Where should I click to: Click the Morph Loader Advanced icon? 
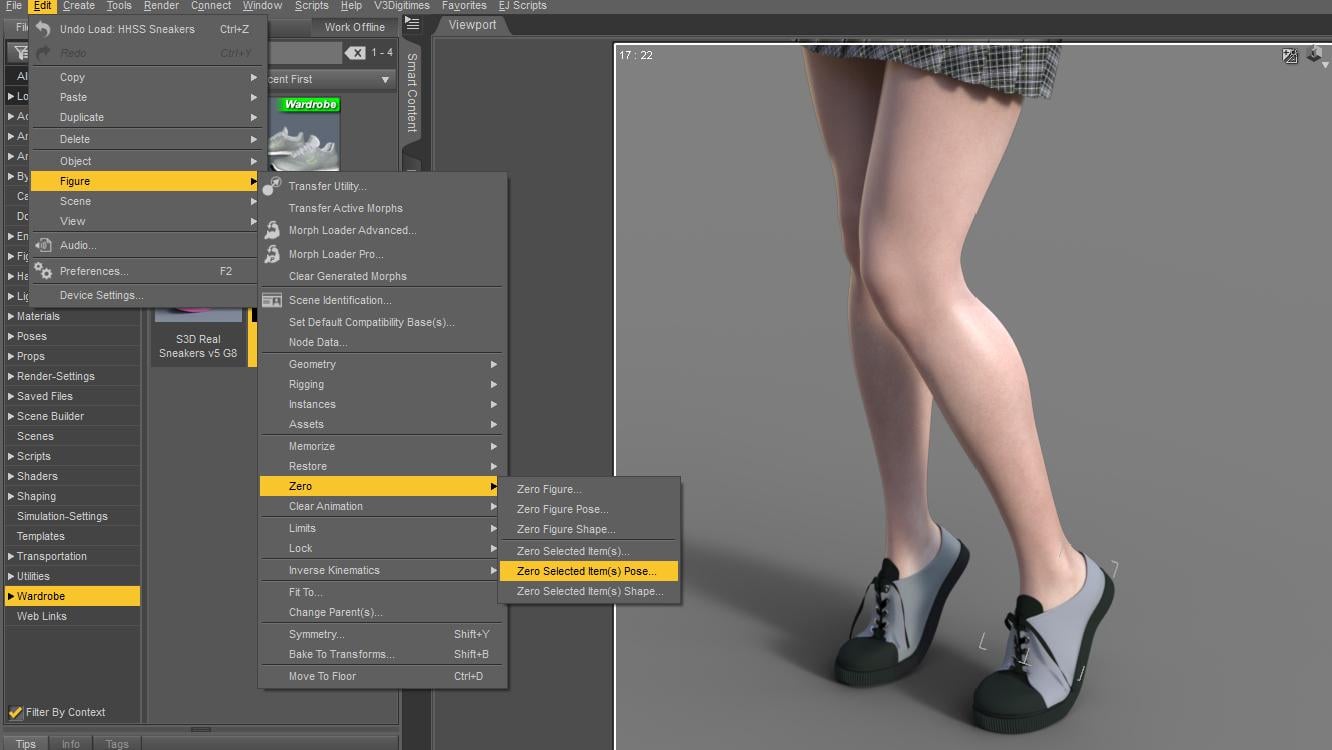pyautogui.click(x=271, y=230)
